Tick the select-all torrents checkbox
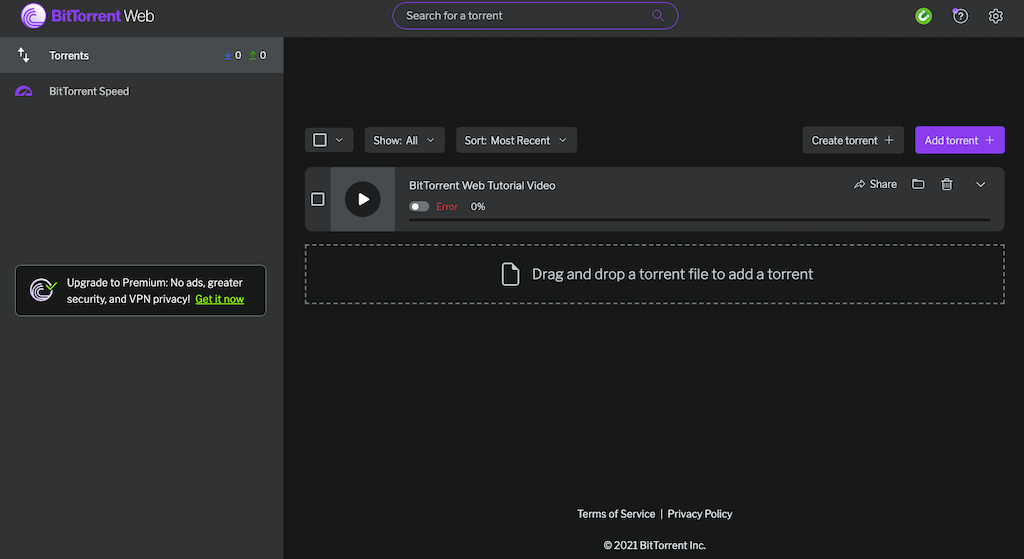Viewport: 1024px width, 559px height. (x=320, y=140)
